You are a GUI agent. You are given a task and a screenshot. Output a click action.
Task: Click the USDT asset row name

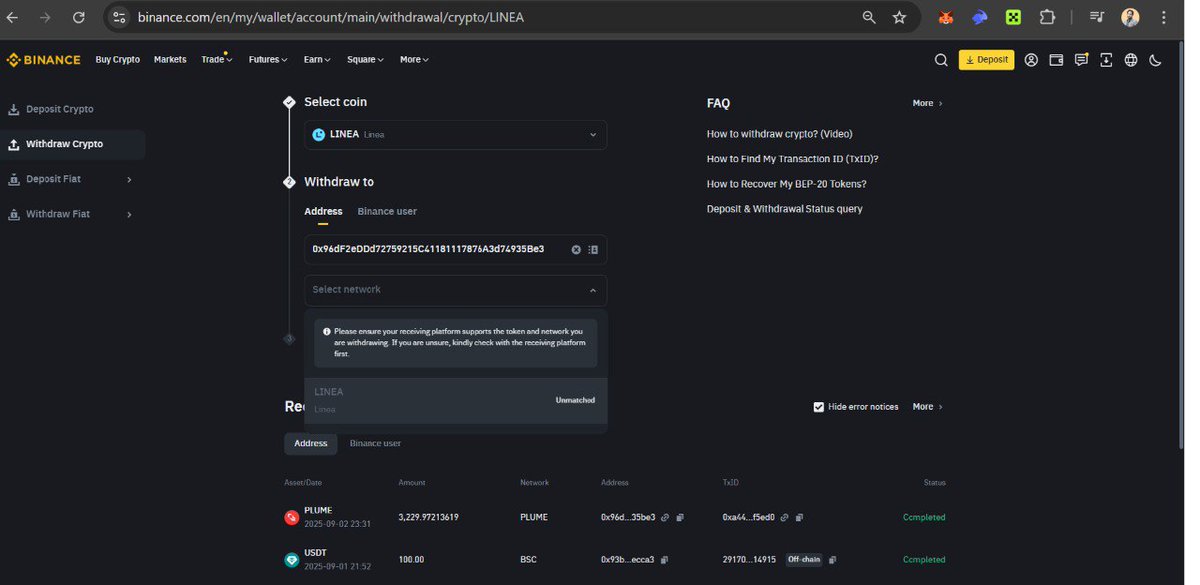coord(315,553)
